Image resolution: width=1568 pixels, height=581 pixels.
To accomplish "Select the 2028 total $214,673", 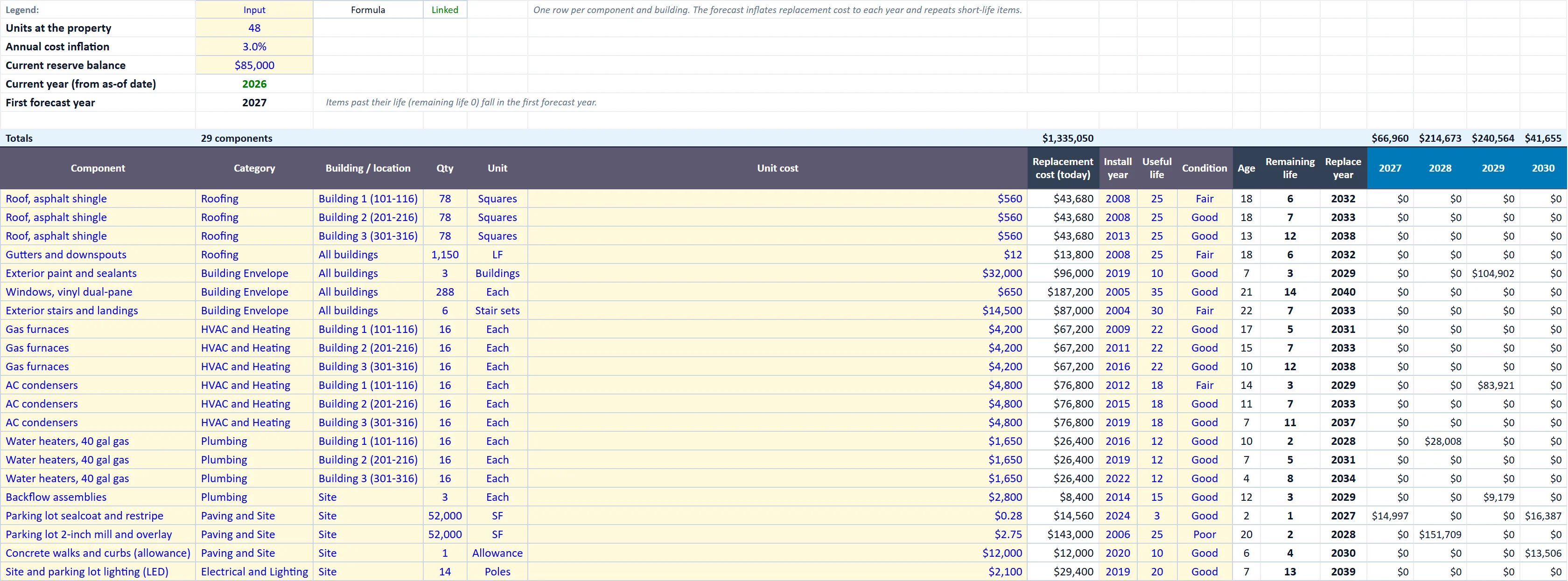I will pyautogui.click(x=1440, y=138).
